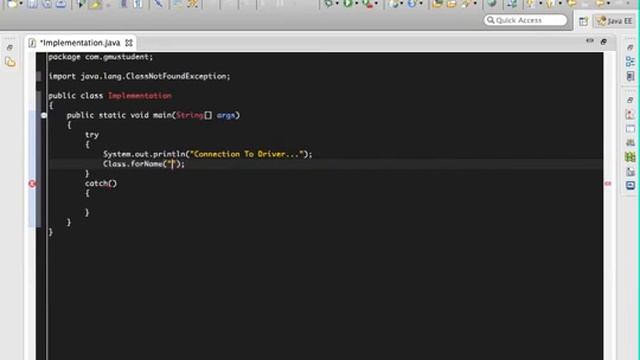
Task: Open the Package Explorer from left trim
Action: coord(10,62)
